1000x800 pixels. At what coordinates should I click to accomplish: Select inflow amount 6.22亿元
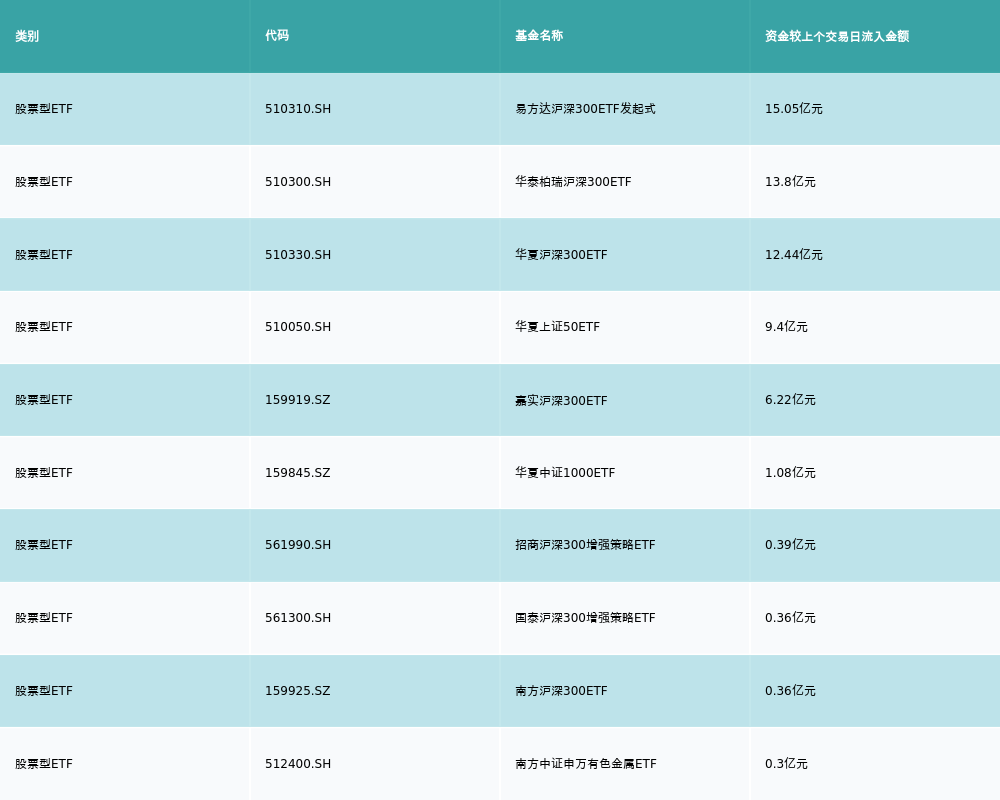790,400
